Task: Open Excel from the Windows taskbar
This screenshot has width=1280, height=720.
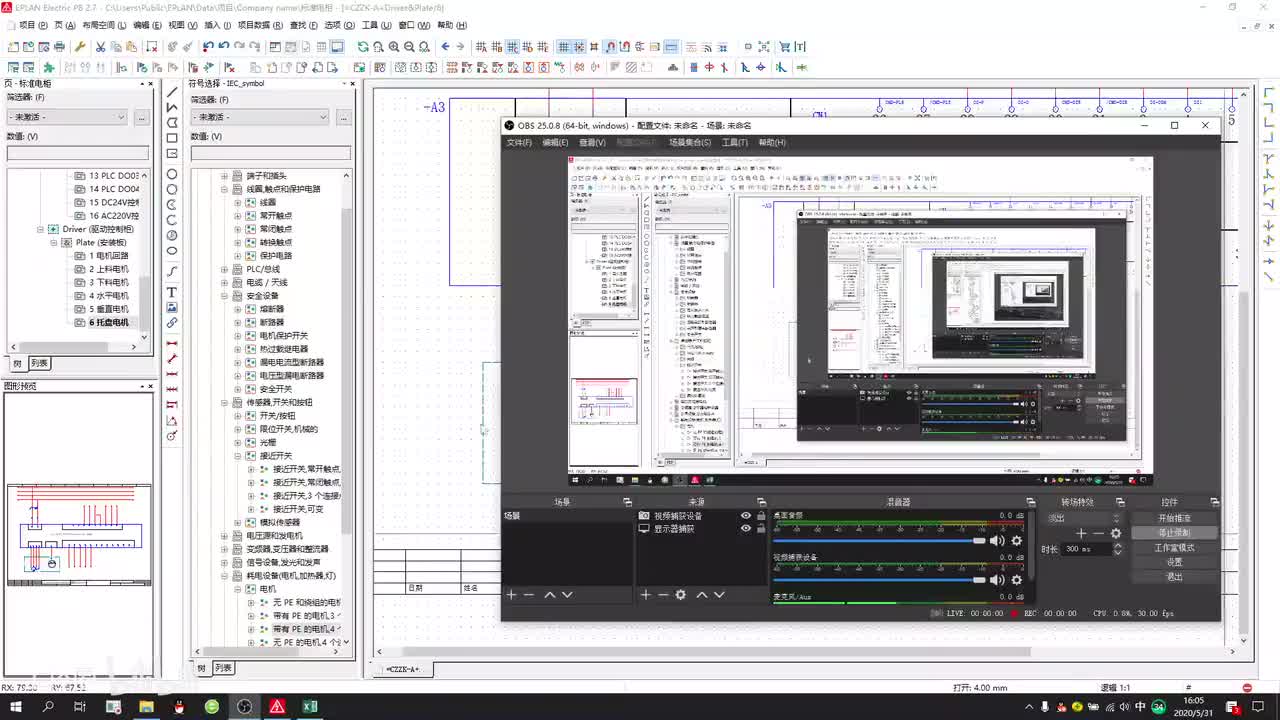Action: click(x=310, y=707)
